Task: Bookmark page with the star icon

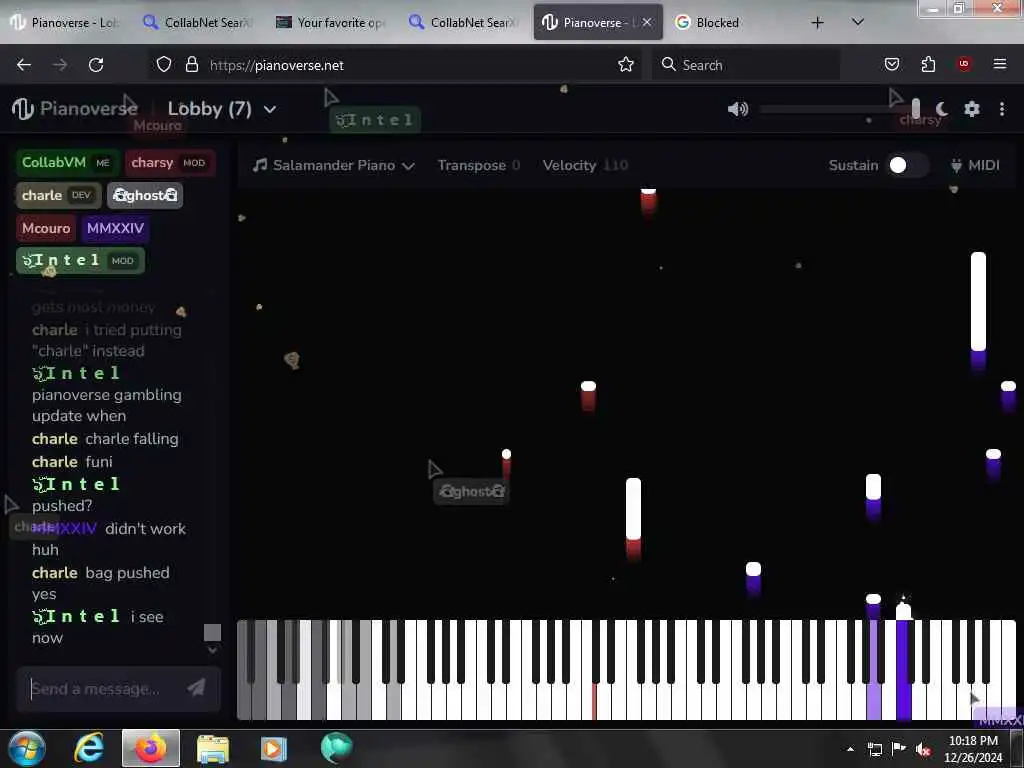Action: (626, 65)
